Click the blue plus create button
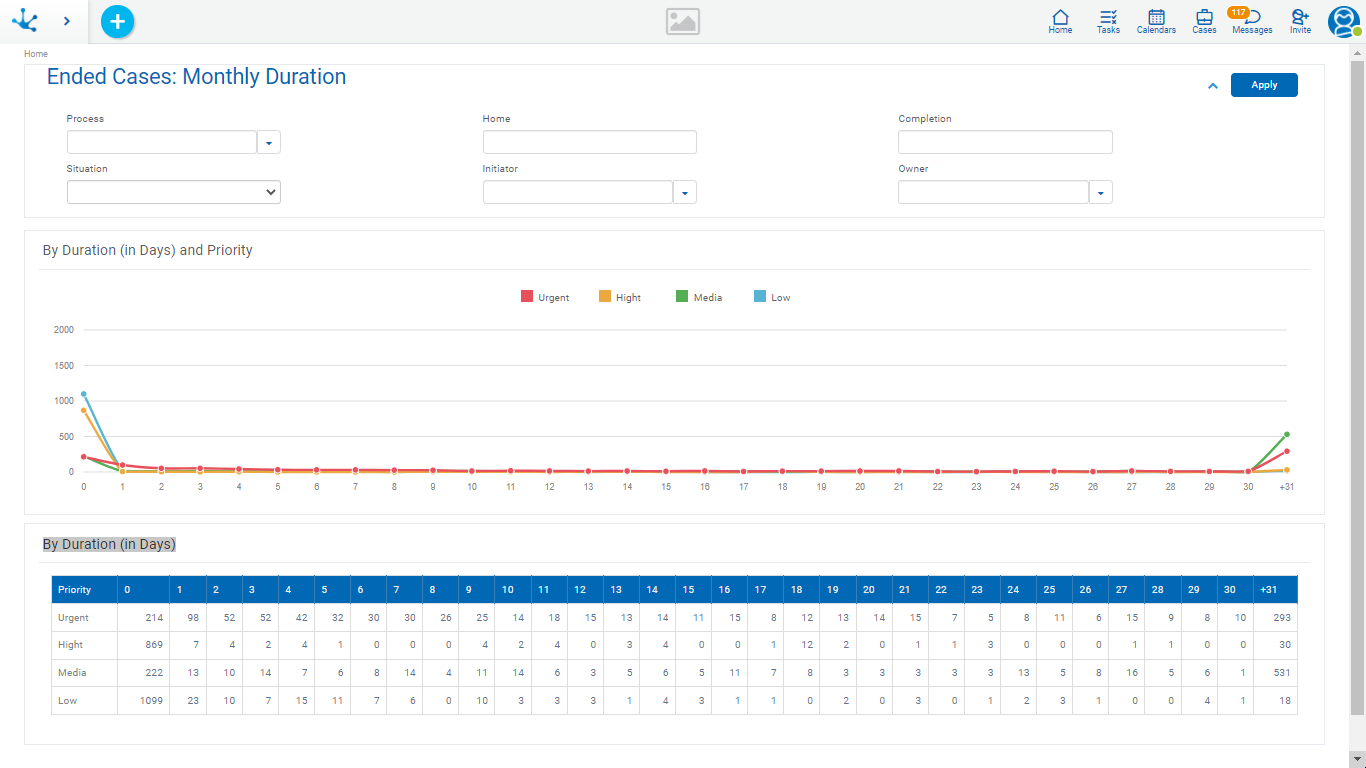Viewport: 1366px width, 768px height. click(117, 21)
